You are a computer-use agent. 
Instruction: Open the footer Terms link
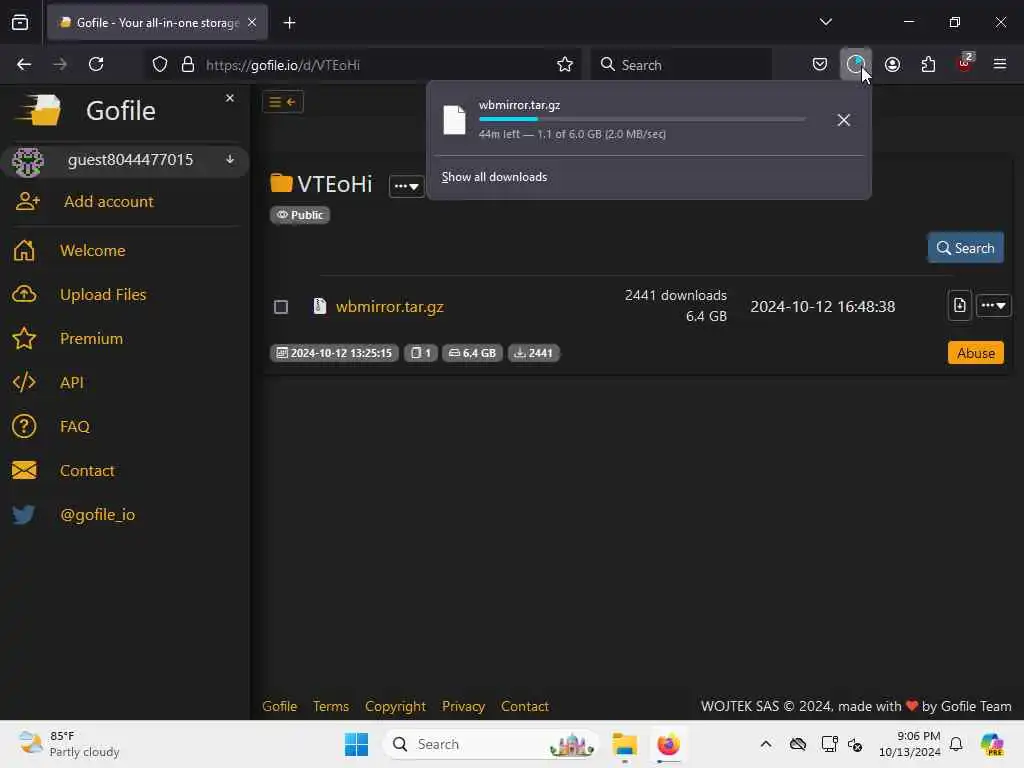(x=330, y=706)
